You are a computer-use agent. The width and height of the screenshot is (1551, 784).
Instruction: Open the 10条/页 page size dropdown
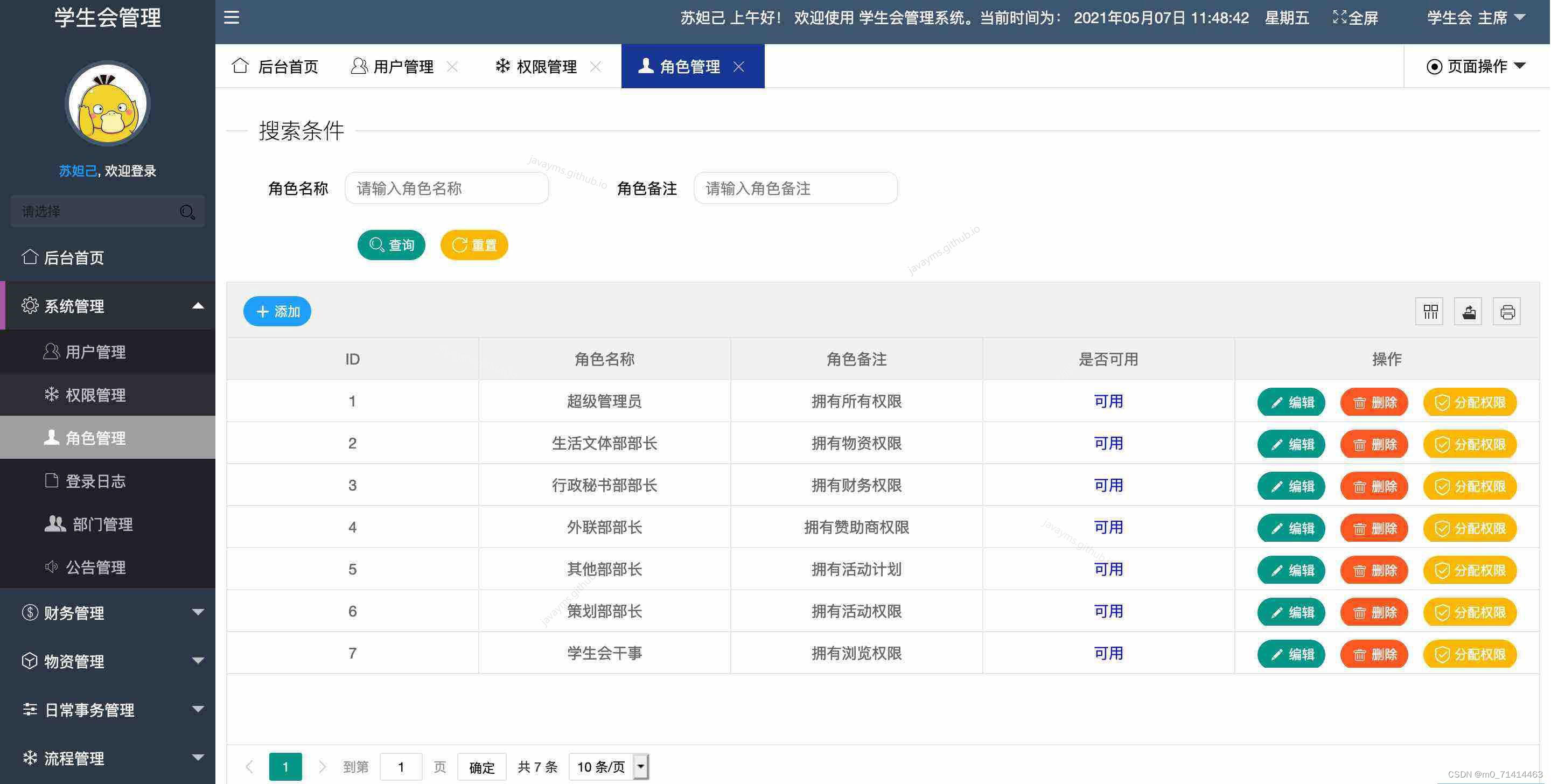(x=608, y=766)
